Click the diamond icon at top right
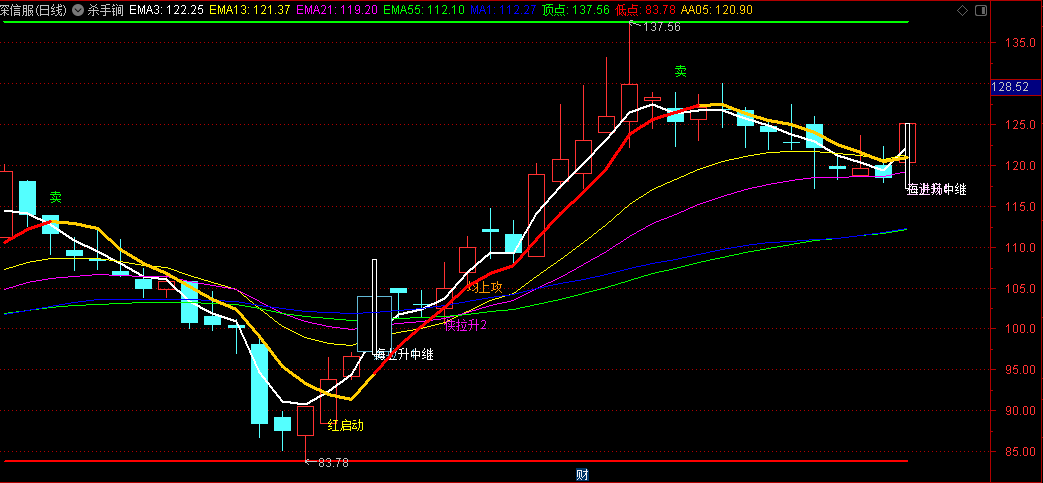 click(x=962, y=11)
